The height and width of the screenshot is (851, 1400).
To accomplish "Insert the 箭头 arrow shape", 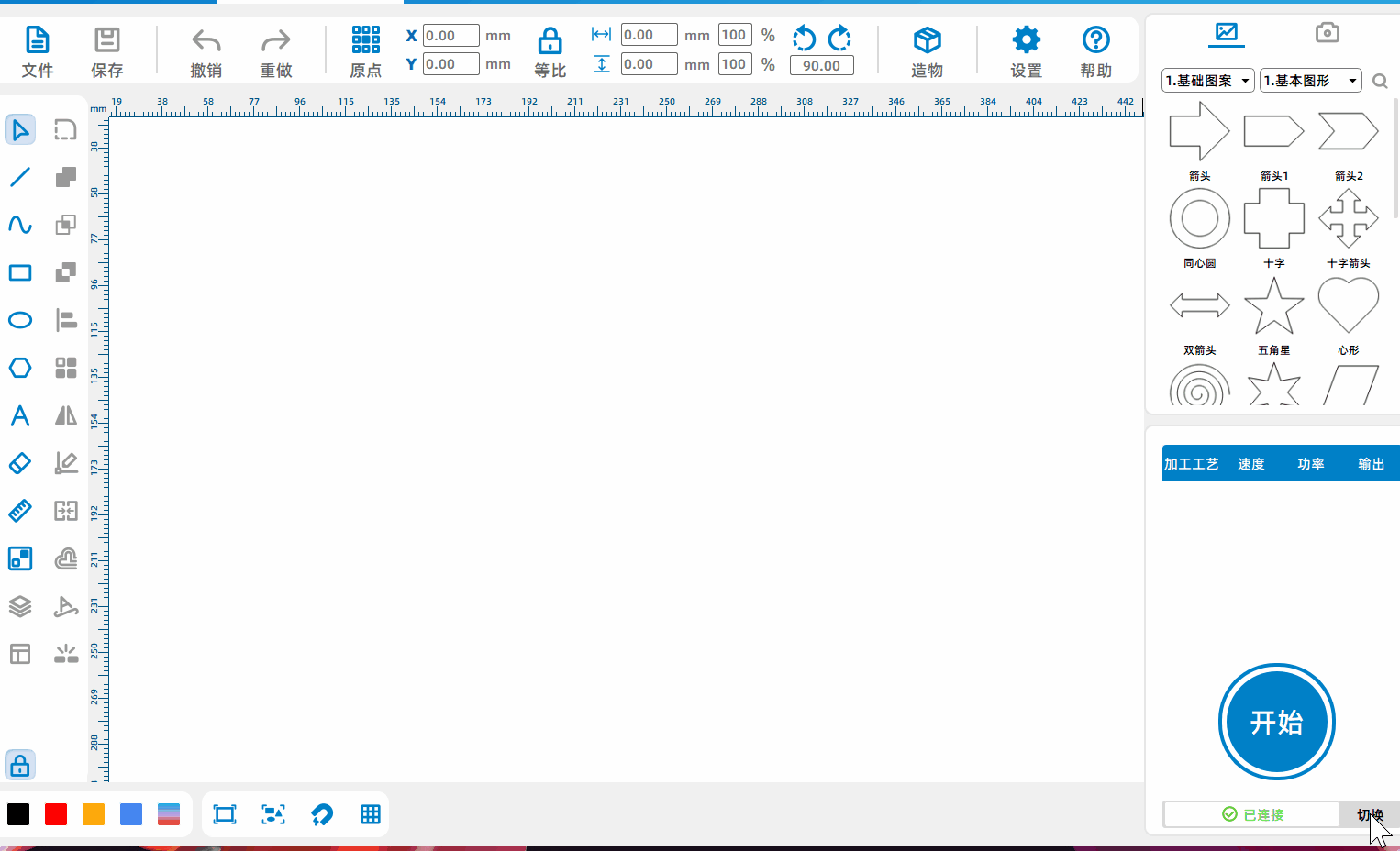I will point(1200,131).
